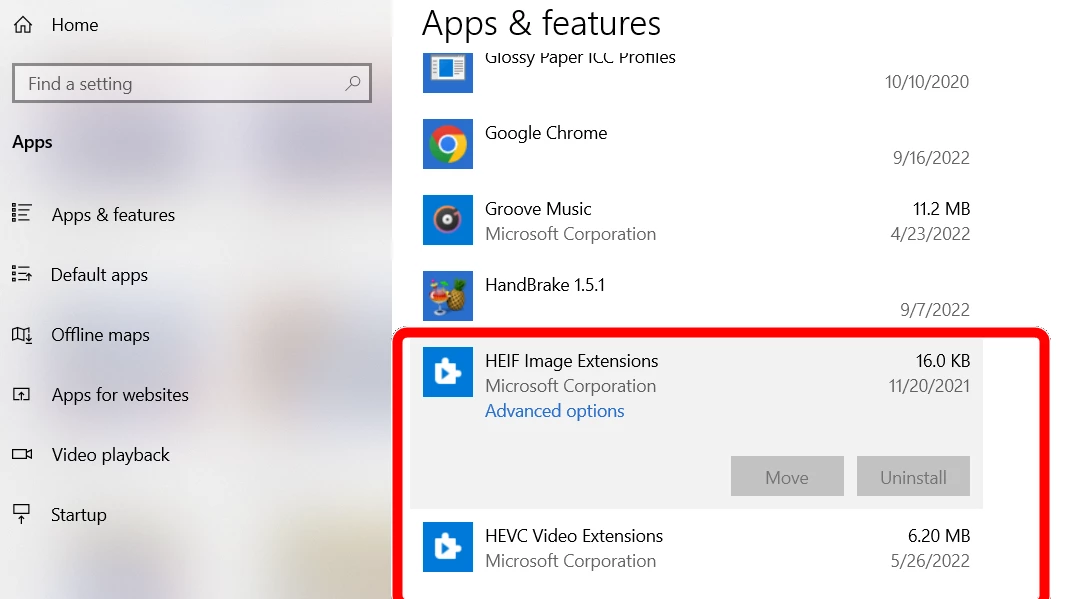Click the Groove Music app icon
The image size is (1066, 599).
coord(447,220)
